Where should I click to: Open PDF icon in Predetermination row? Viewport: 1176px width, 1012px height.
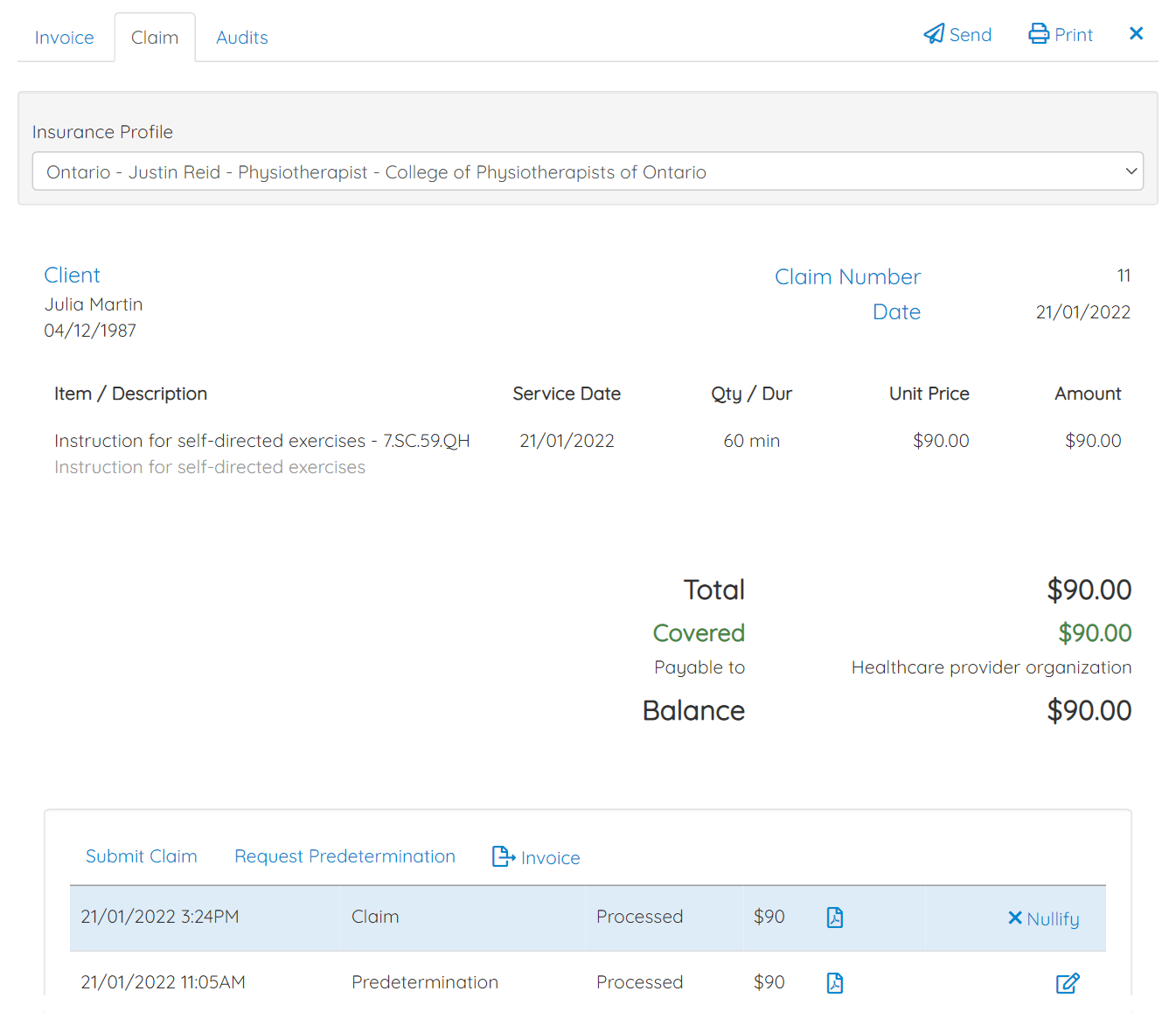(835, 983)
